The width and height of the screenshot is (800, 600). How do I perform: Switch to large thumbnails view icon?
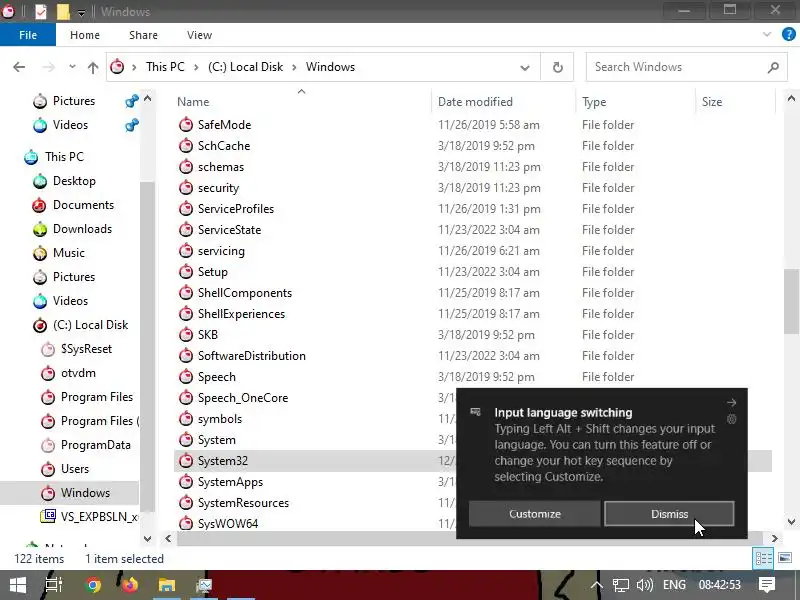785,558
